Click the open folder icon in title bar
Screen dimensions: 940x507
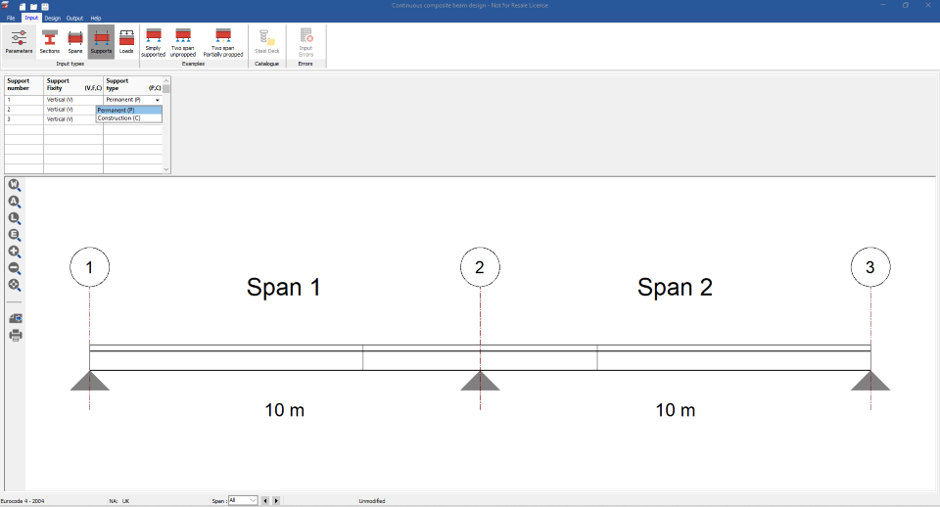(x=34, y=7)
